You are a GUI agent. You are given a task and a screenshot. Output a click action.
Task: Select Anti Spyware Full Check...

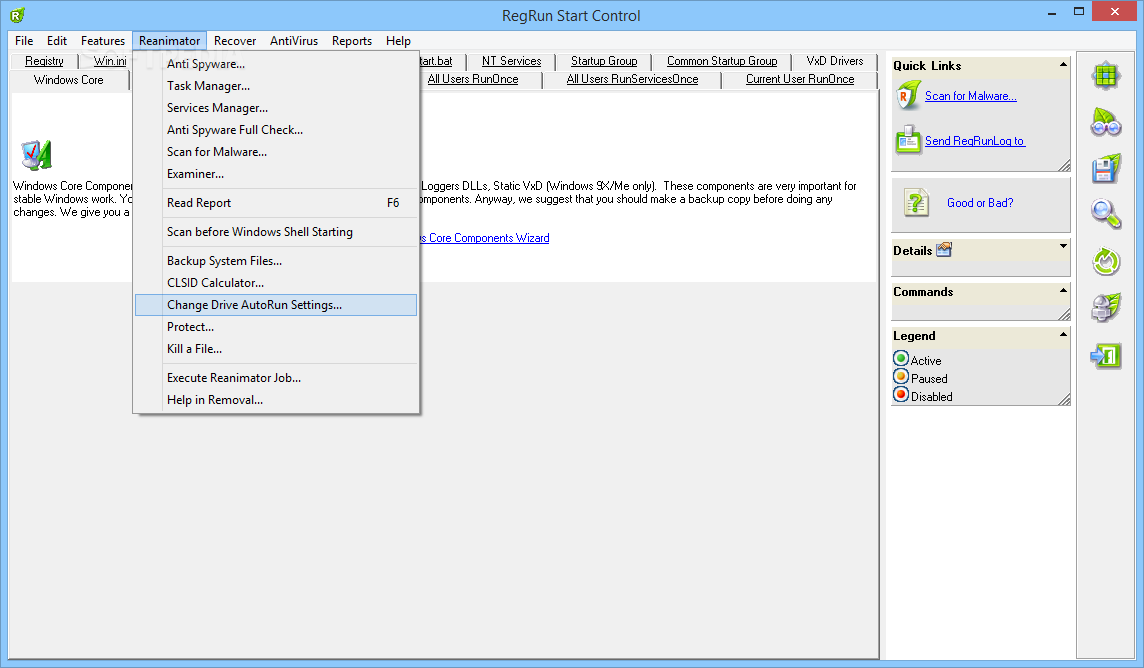pyautogui.click(x=276, y=130)
